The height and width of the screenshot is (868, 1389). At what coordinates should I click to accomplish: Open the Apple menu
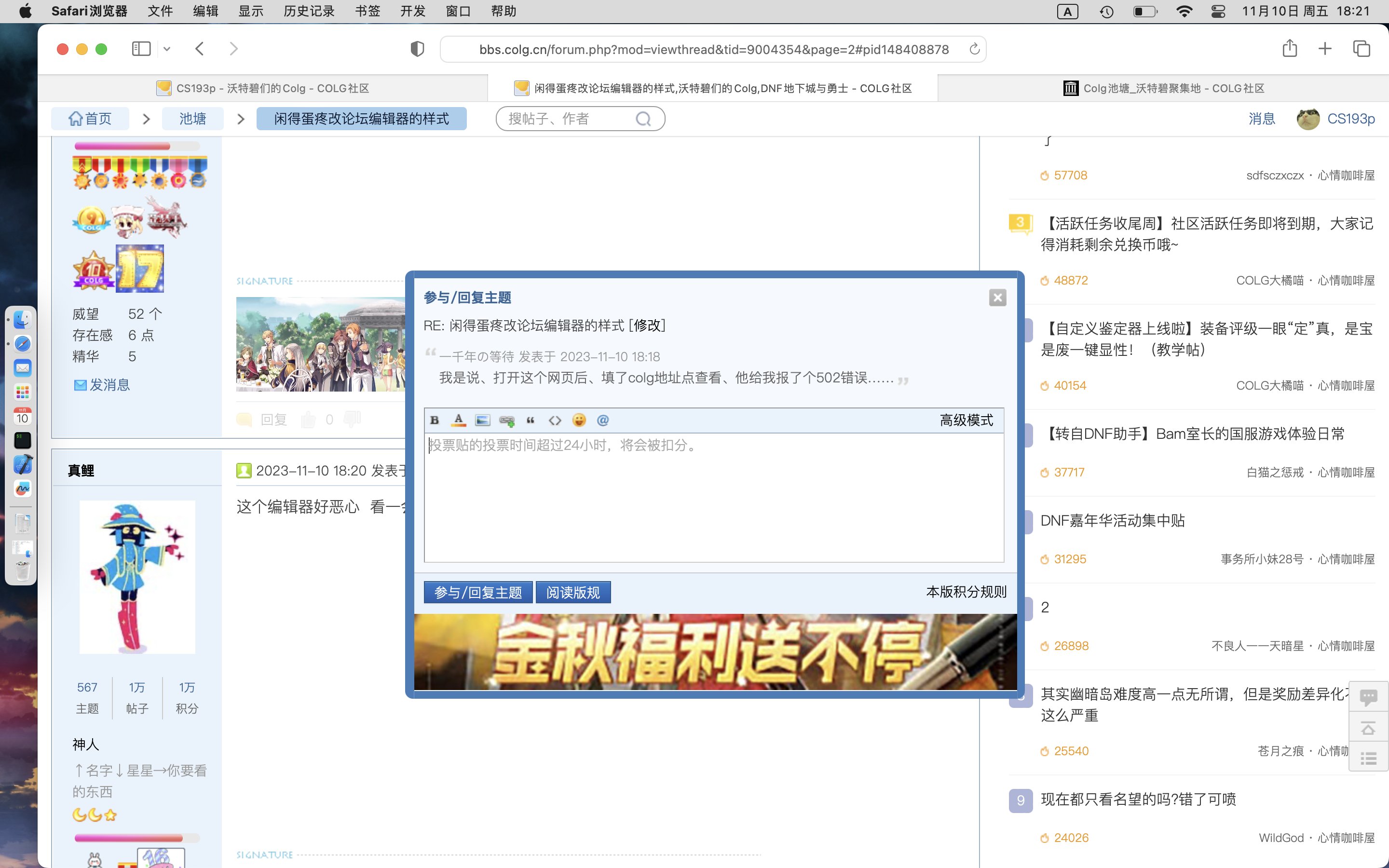(25, 12)
